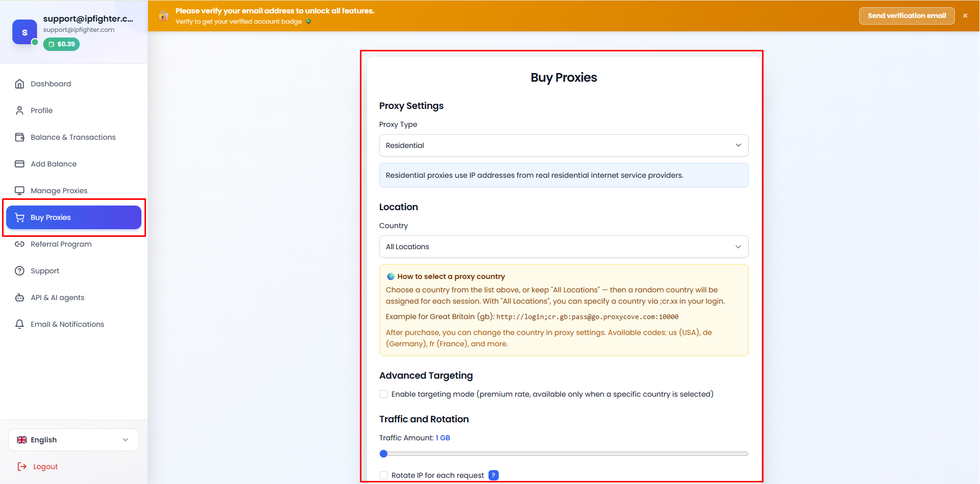This screenshot has width=980, height=484.
Task: Click the Logout link
Action: click(x=38, y=466)
